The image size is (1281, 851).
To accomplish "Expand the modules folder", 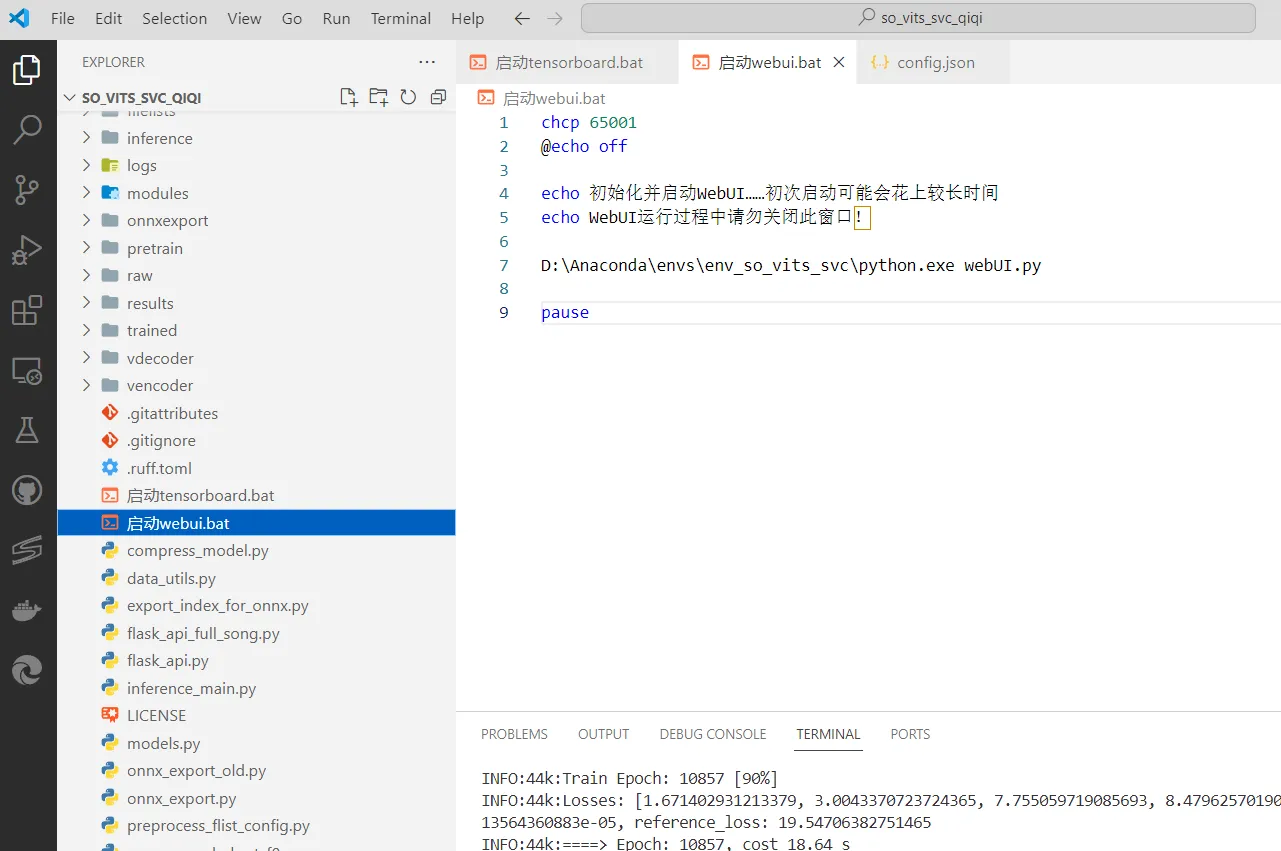I will (x=256, y=193).
